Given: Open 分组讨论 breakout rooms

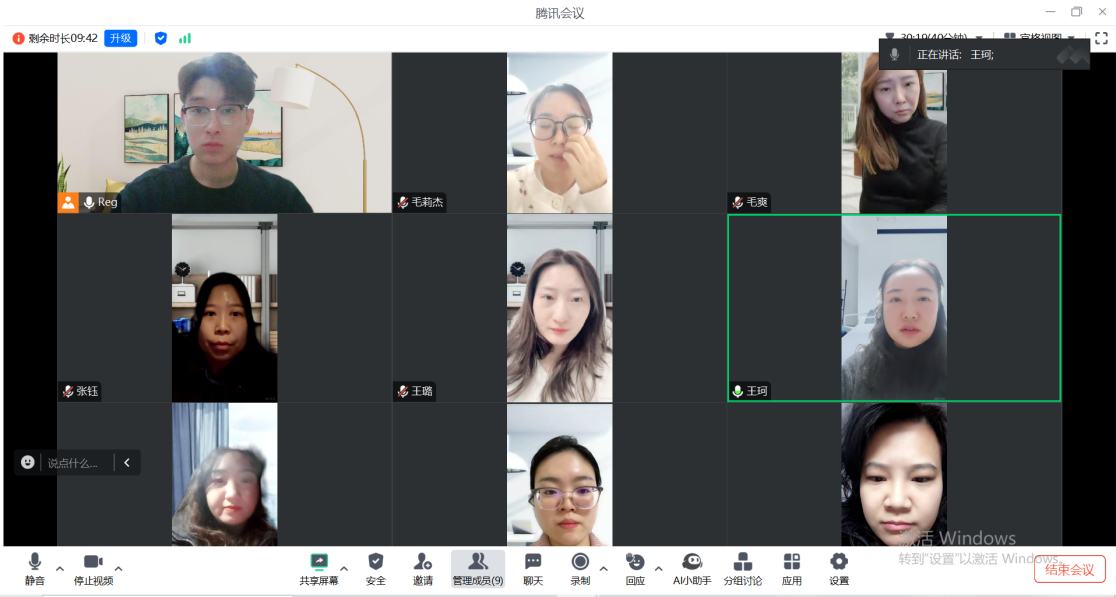Looking at the screenshot, I should click(743, 568).
